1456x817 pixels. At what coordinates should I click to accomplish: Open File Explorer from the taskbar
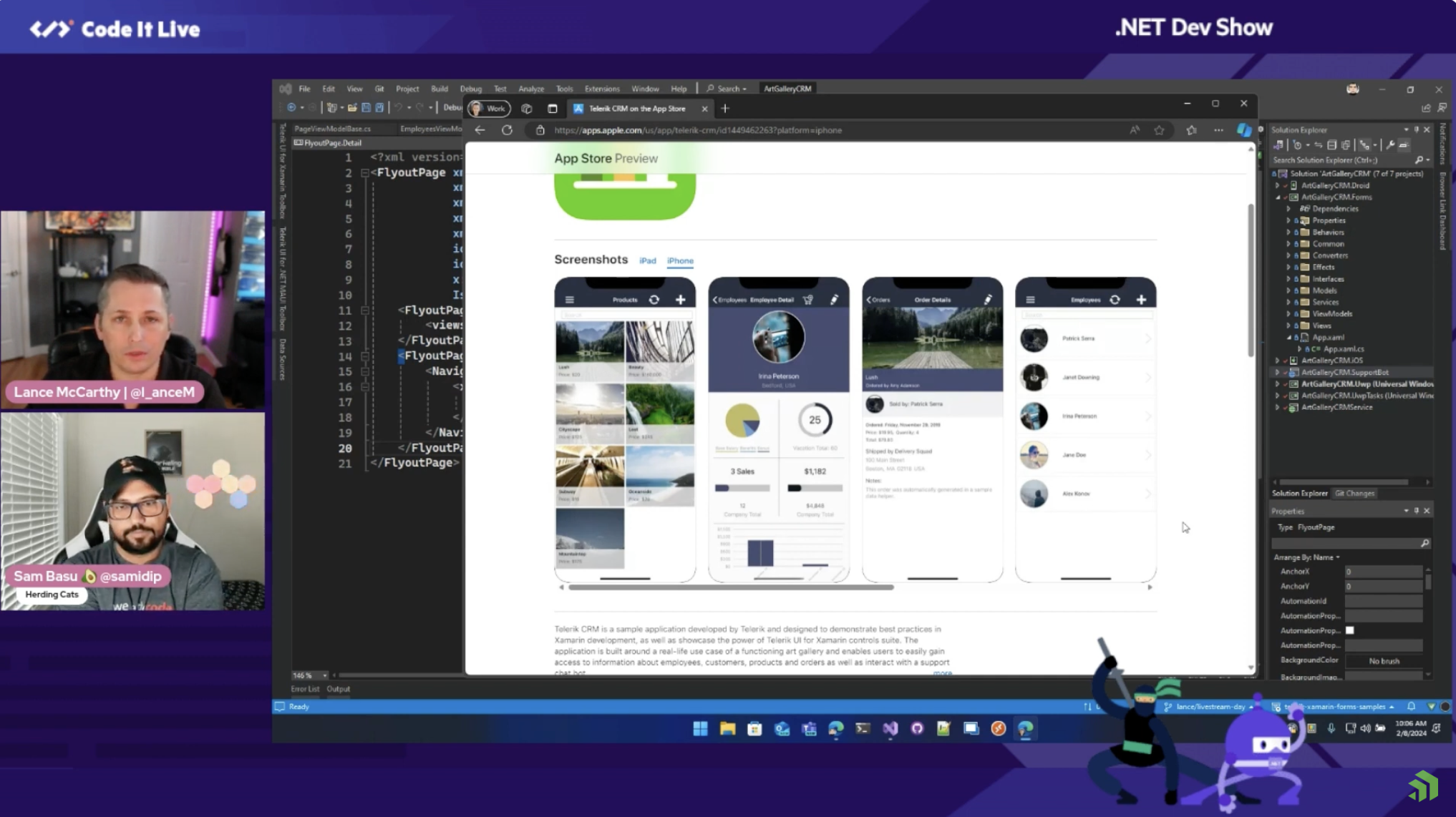(727, 729)
